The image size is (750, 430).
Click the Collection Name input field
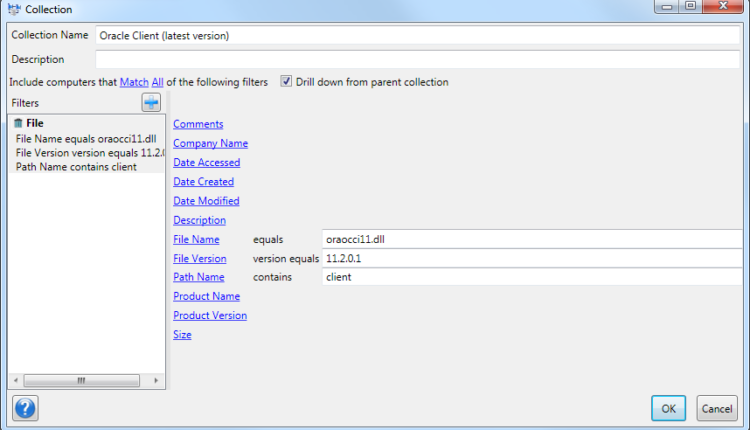pos(420,35)
